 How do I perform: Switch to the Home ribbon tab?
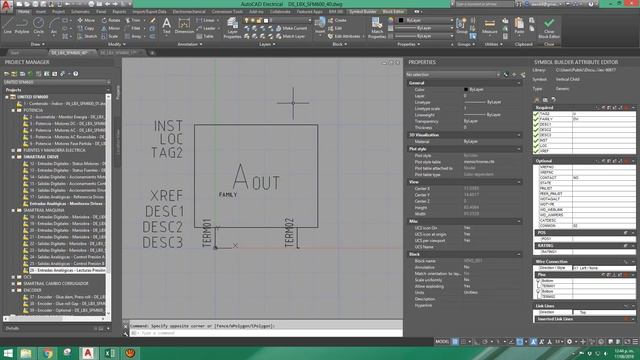24,11
